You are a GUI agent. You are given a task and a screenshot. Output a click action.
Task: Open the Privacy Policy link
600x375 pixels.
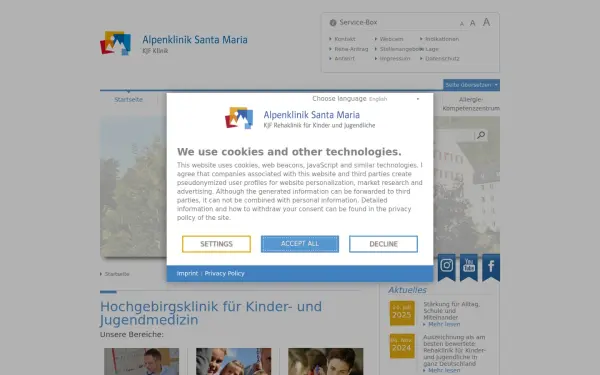(x=225, y=274)
